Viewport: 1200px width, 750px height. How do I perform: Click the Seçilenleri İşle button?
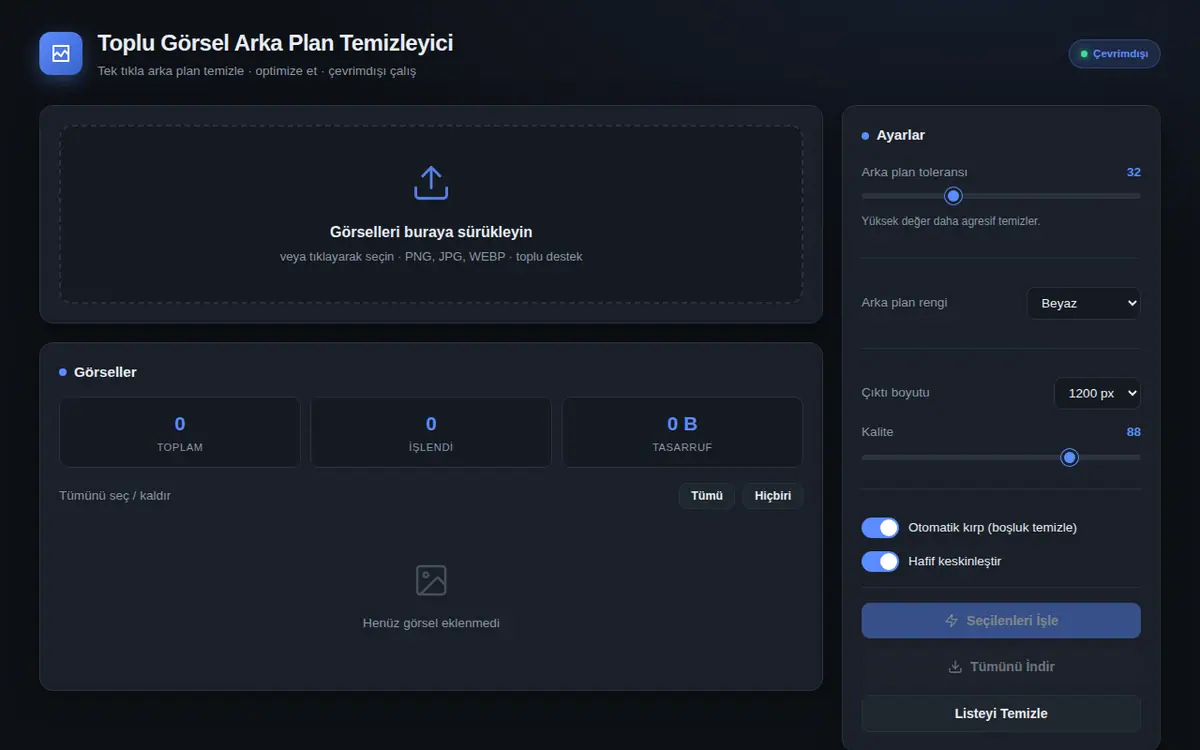pos(1001,621)
